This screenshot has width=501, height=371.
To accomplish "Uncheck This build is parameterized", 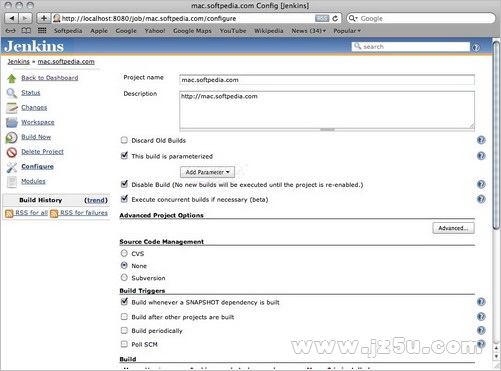I will pyautogui.click(x=124, y=155).
